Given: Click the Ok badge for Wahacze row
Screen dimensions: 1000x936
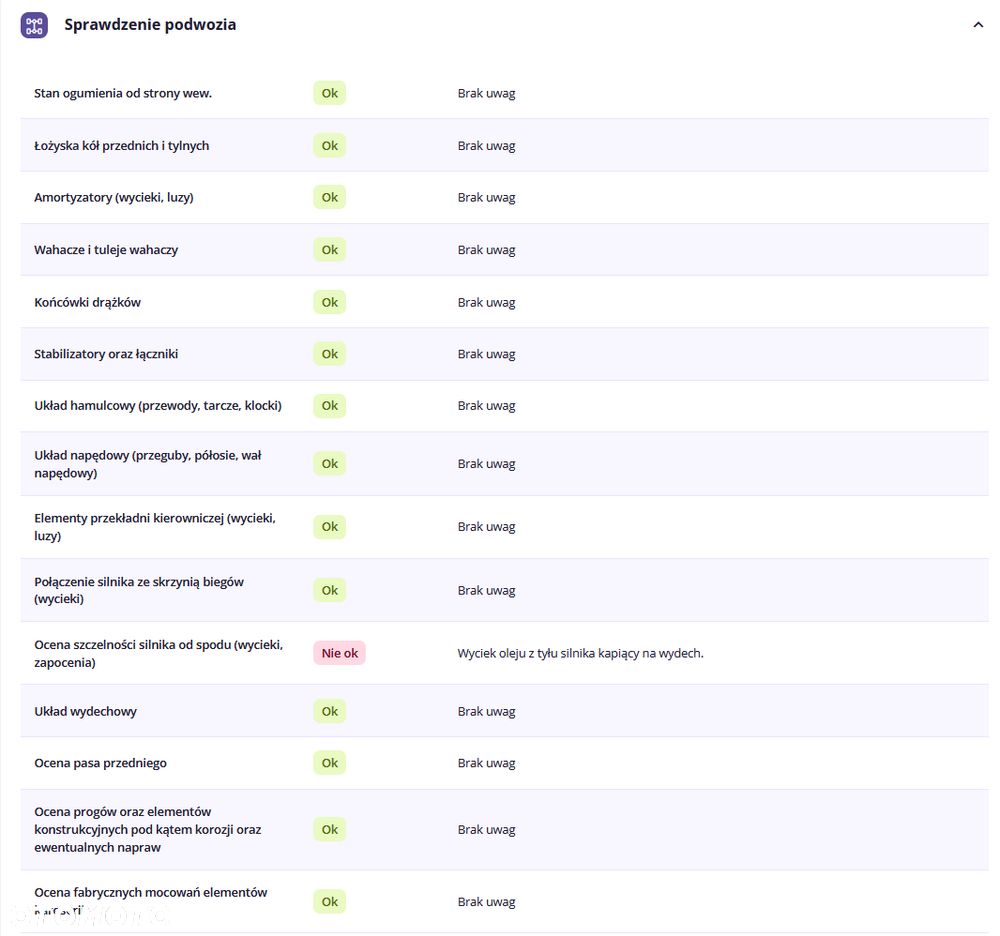Looking at the screenshot, I should (330, 250).
